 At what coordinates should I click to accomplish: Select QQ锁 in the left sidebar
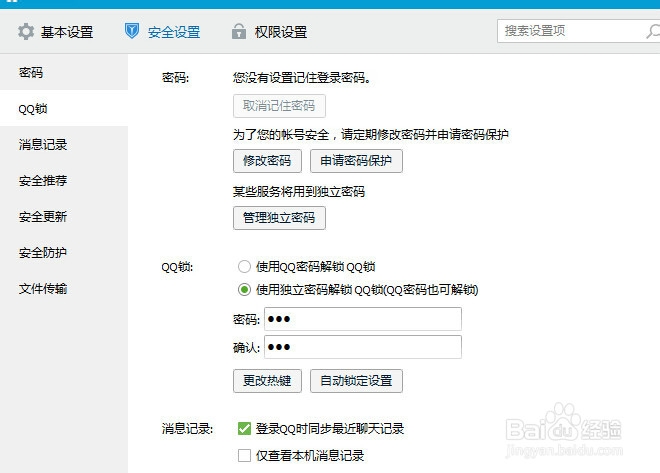(x=64, y=109)
